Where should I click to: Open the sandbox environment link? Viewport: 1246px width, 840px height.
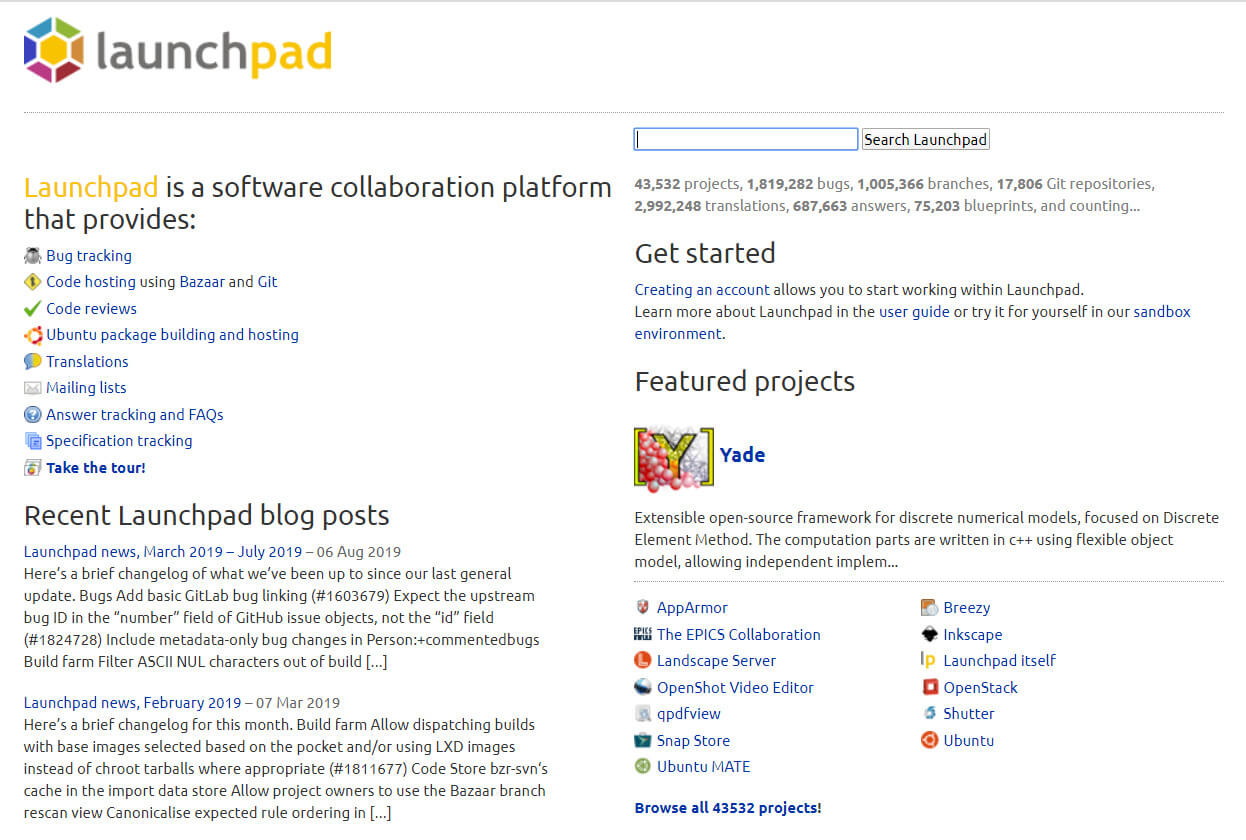coord(1162,312)
